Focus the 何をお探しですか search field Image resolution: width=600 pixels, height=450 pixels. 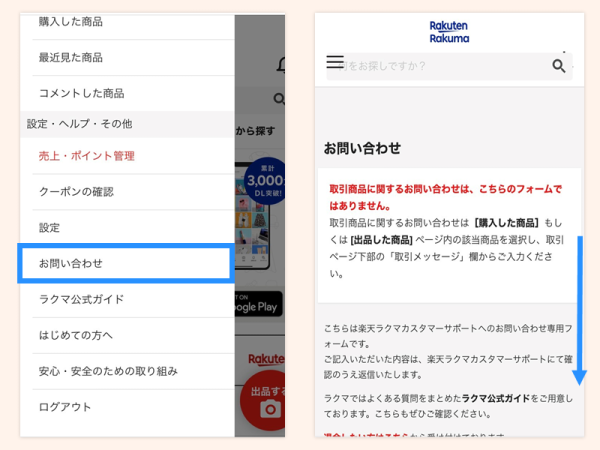(x=449, y=66)
